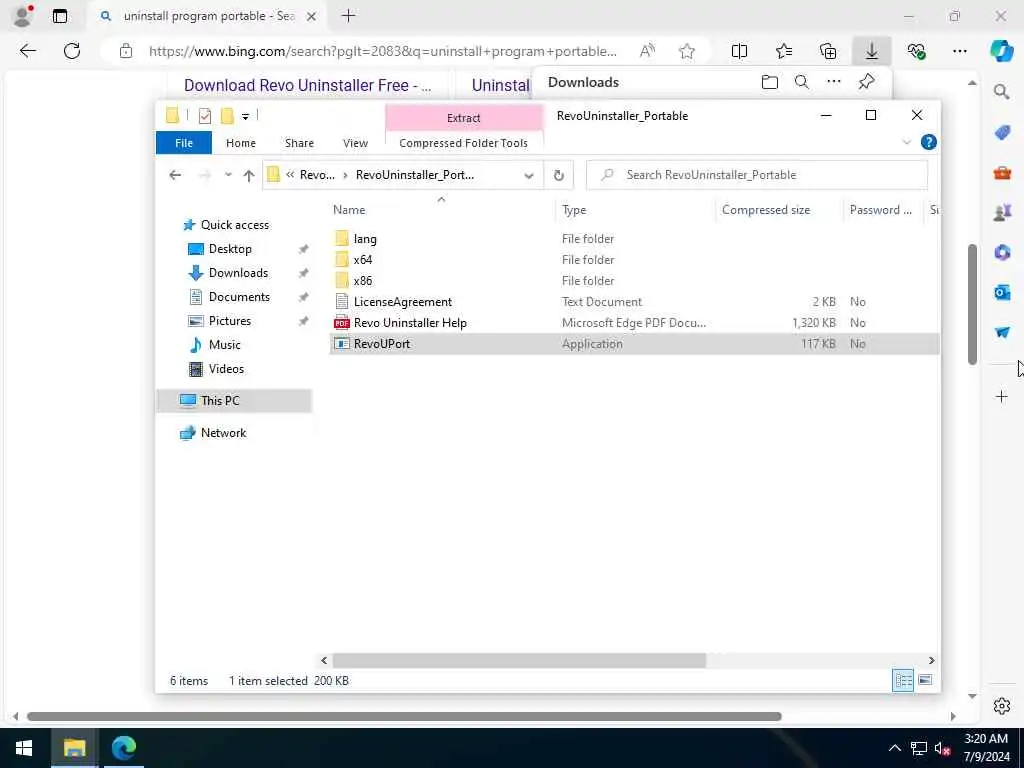
Task: Search downloads in Downloads panel
Action: (802, 82)
